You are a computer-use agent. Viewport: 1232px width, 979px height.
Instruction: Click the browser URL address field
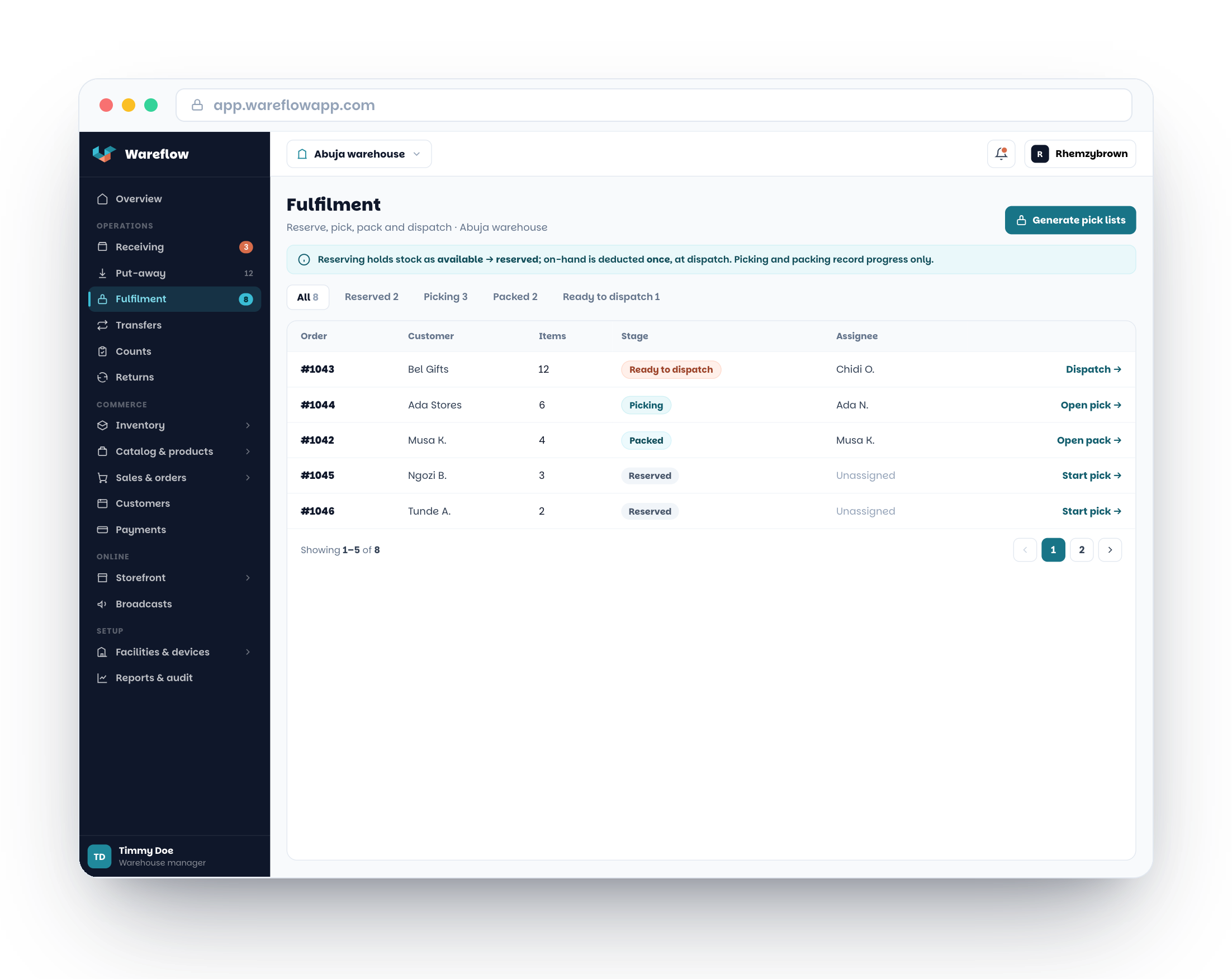pos(653,105)
